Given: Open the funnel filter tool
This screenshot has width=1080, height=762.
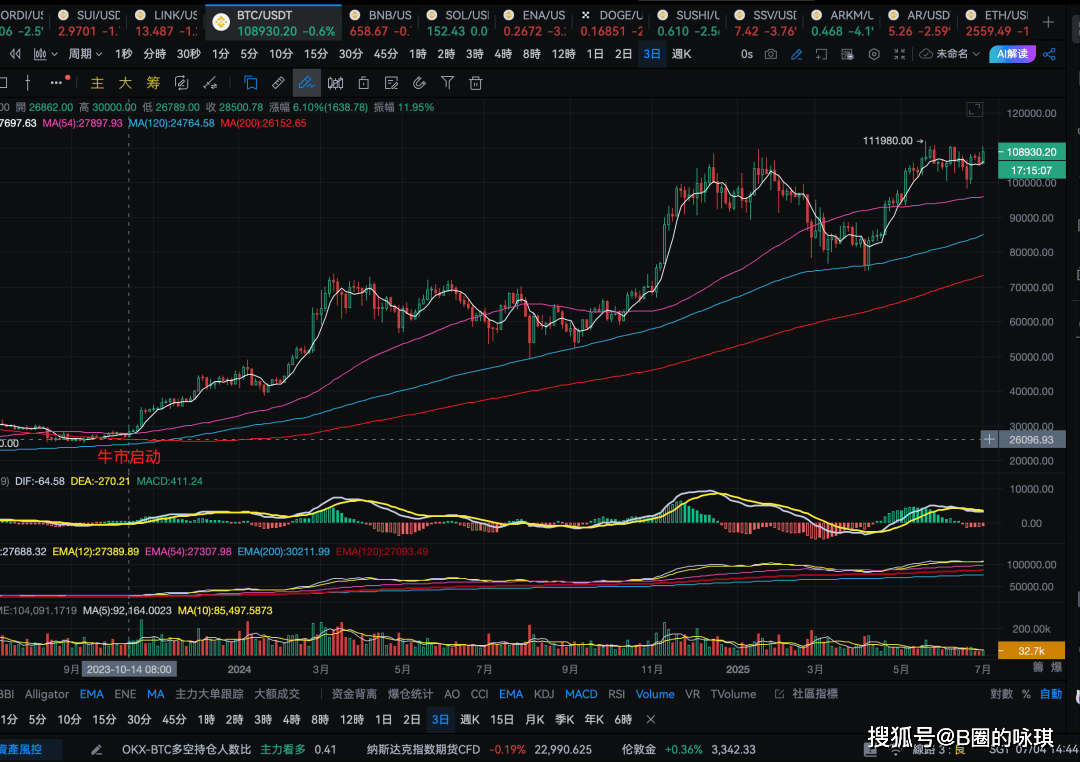Looking at the screenshot, I should click(x=448, y=83).
